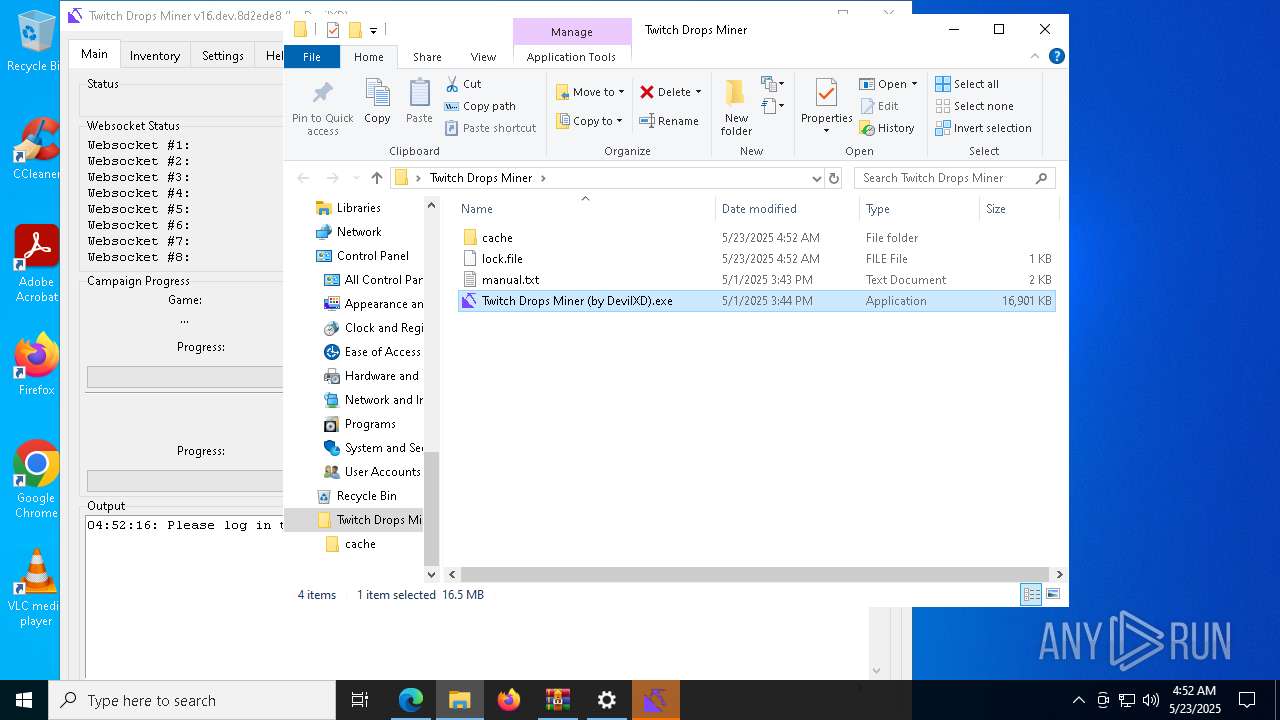Open WinRAR from the taskbar
Screen dimensions: 1280x720
coord(558,700)
